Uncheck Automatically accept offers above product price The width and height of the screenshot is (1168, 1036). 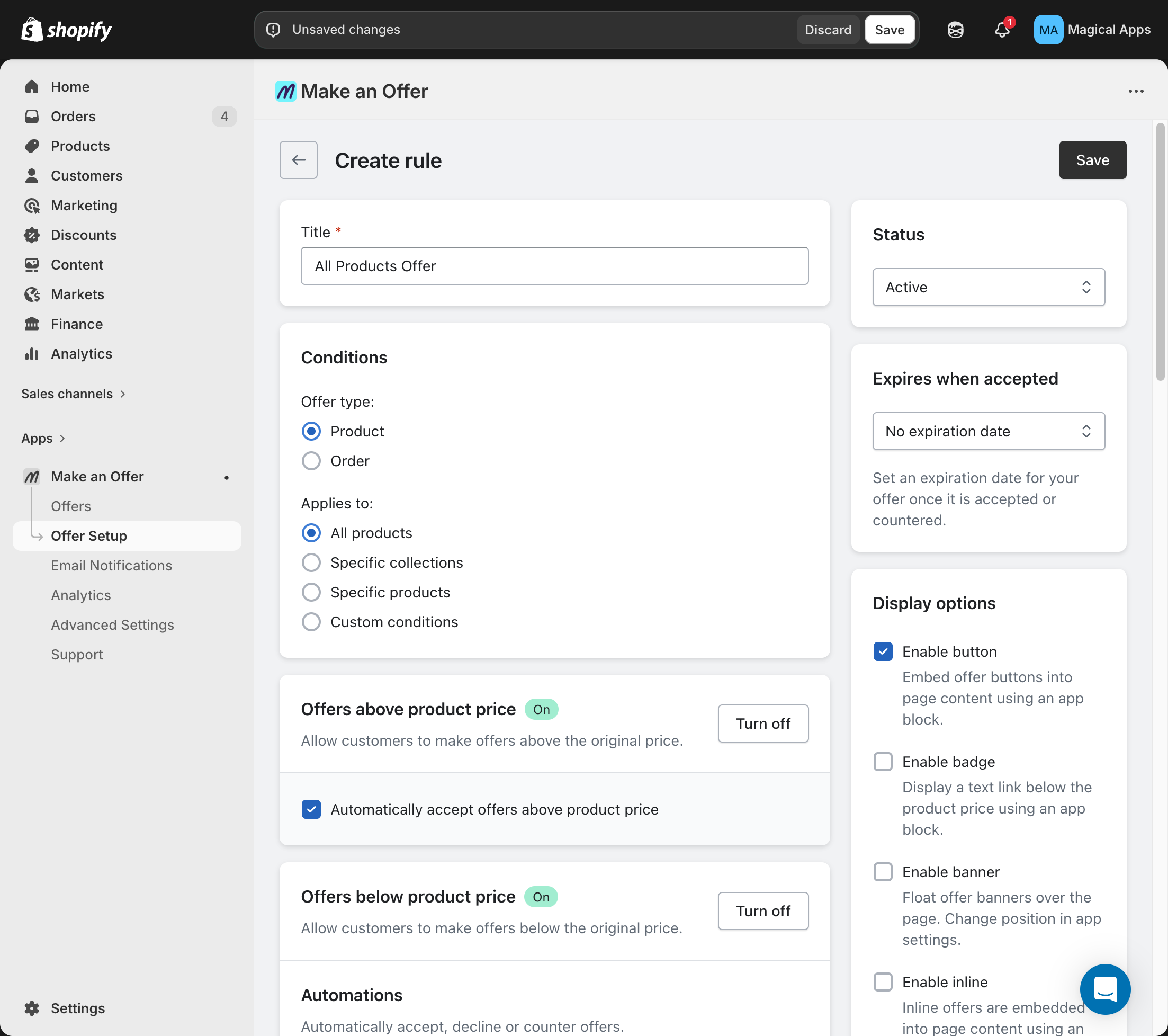tap(311, 809)
